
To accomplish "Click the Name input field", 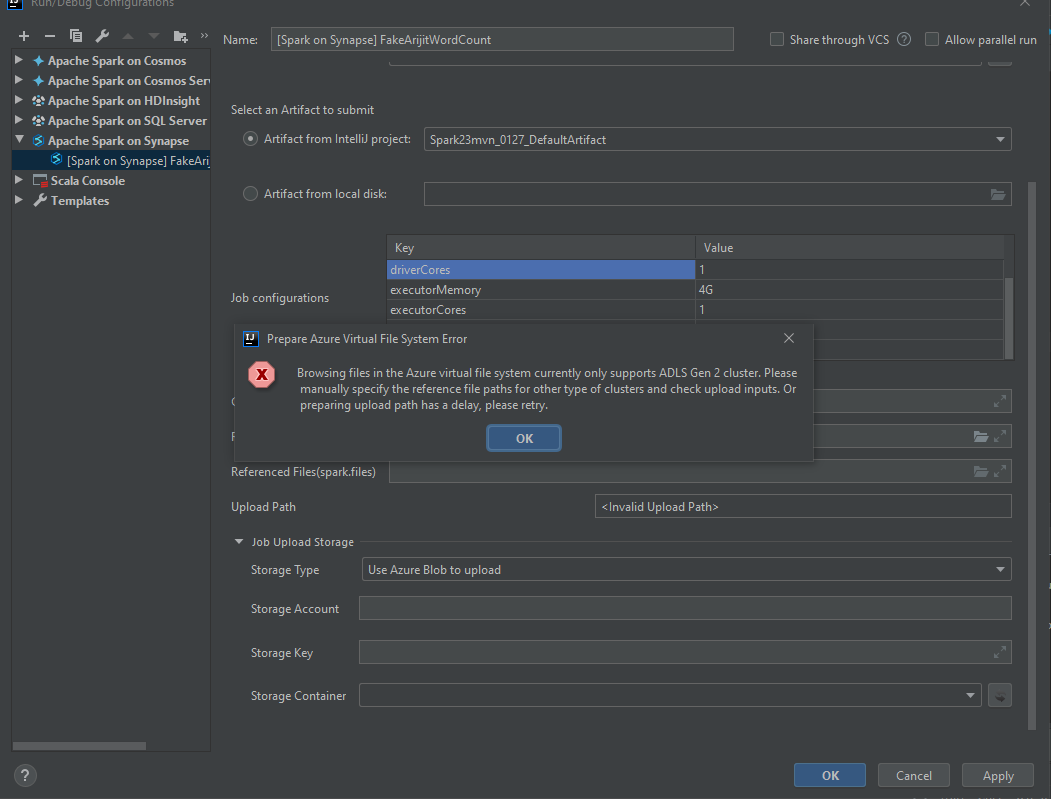I will [502, 40].
